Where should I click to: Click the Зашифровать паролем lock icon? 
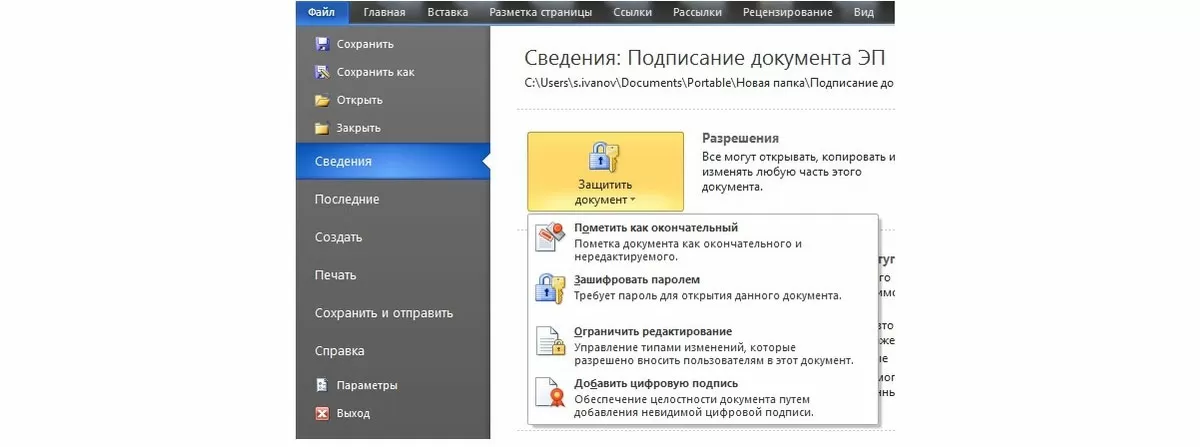[x=551, y=288]
